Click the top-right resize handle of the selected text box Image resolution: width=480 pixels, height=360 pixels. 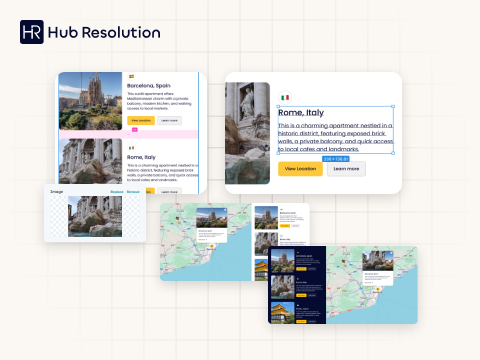click(393, 107)
